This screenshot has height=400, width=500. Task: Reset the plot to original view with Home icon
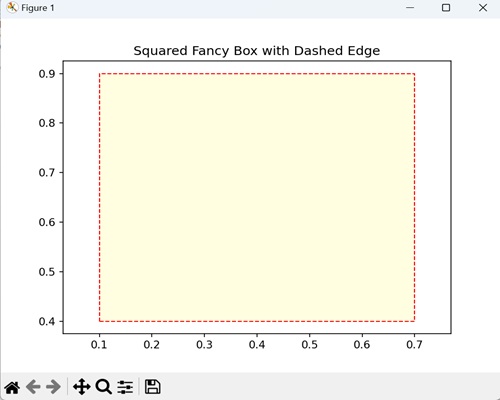pos(12,387)
